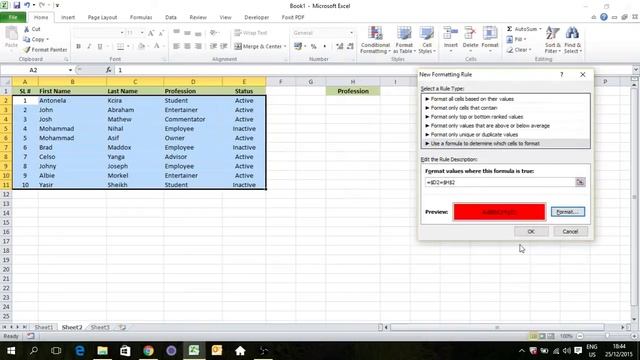
Task: Click the Increase Indent icon
Action: pyautogui.click(x=224, y=47)
